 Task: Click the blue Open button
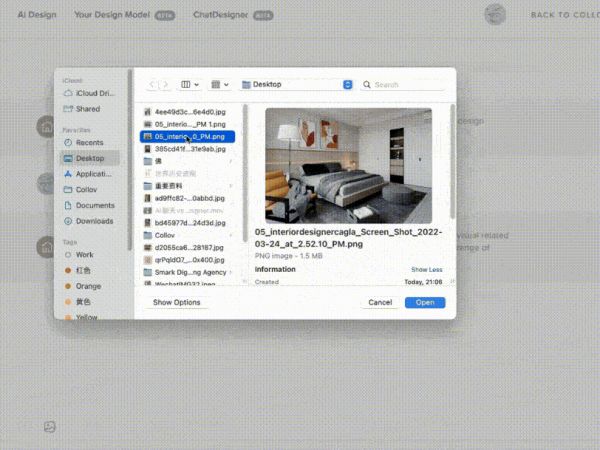pyautogui.click(x=425, y=302)
